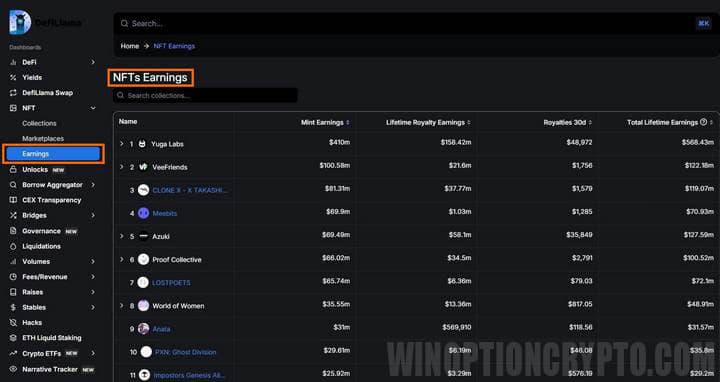Image resolution: width=720 pixels, height=382 pixels.
Task: Click the Unlocks padlock icon
Action: click(13, 169)
